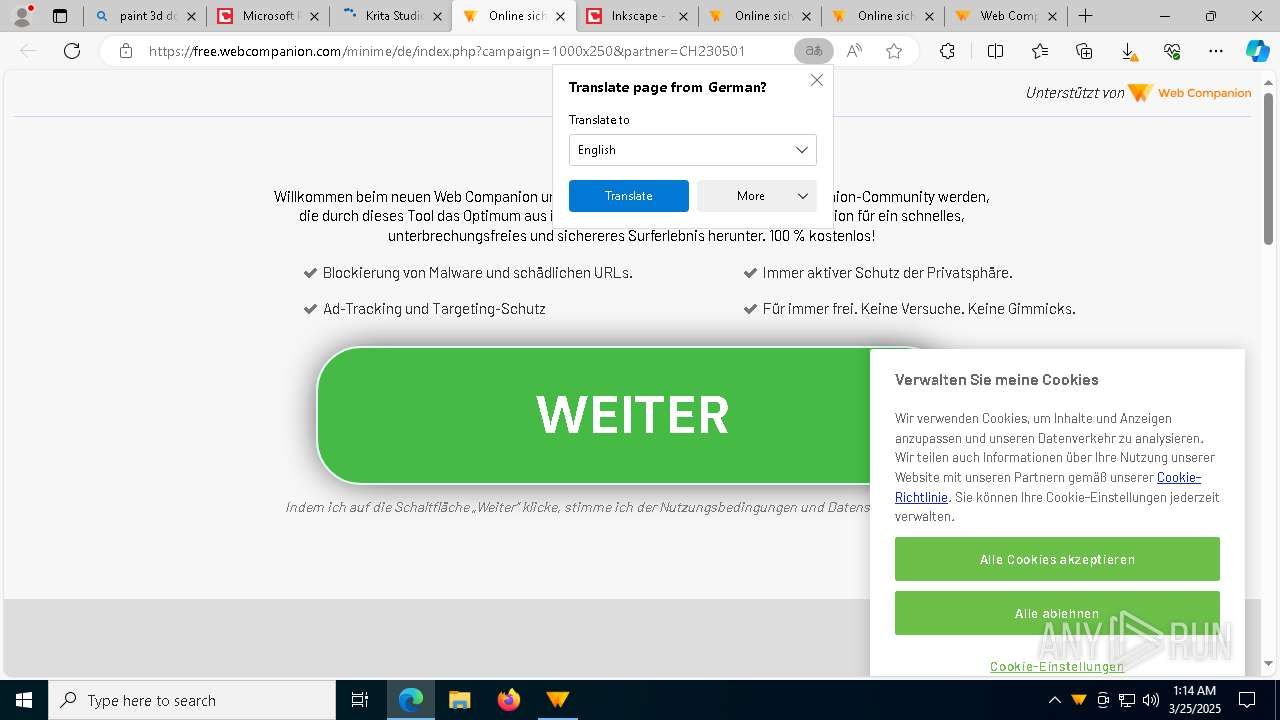This screenshot has width=1280, height=720.
Task: Open Browser essentials icon
Action: point(1172,51)
